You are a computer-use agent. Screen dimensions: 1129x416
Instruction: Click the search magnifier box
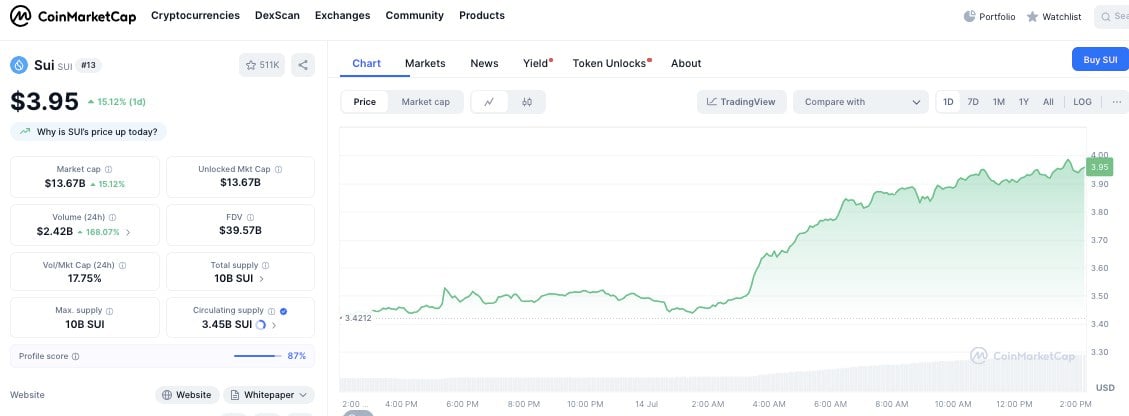click(1112, 16)
